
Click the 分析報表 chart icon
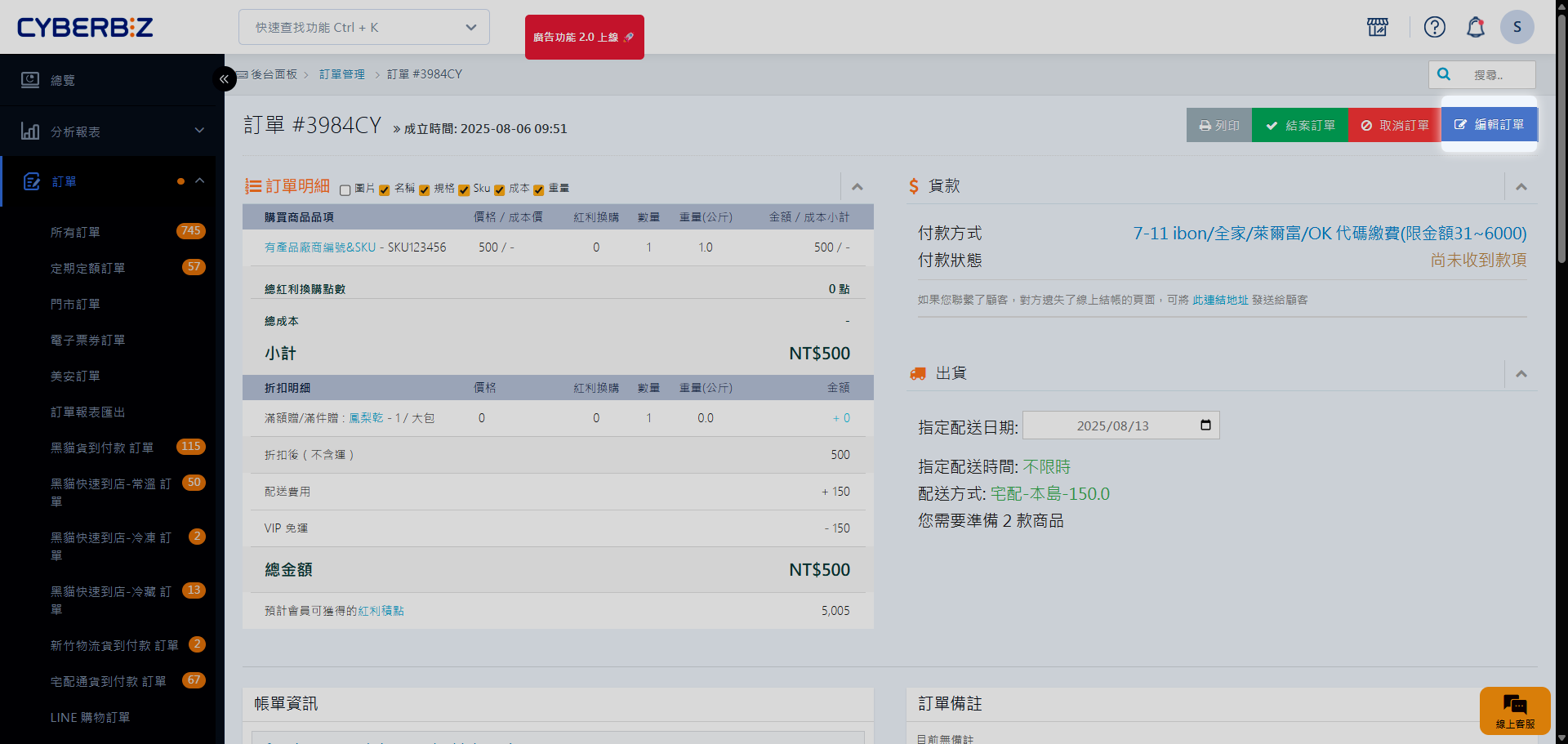tap(30, 131)
